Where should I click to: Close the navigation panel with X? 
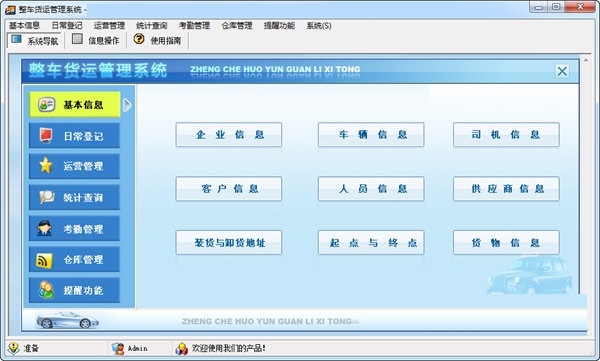pyautogui.click(x=562, y=71)
